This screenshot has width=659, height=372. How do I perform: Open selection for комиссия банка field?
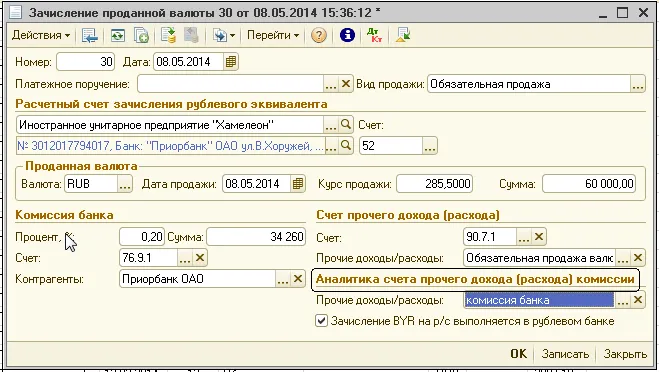coord(623,300)
